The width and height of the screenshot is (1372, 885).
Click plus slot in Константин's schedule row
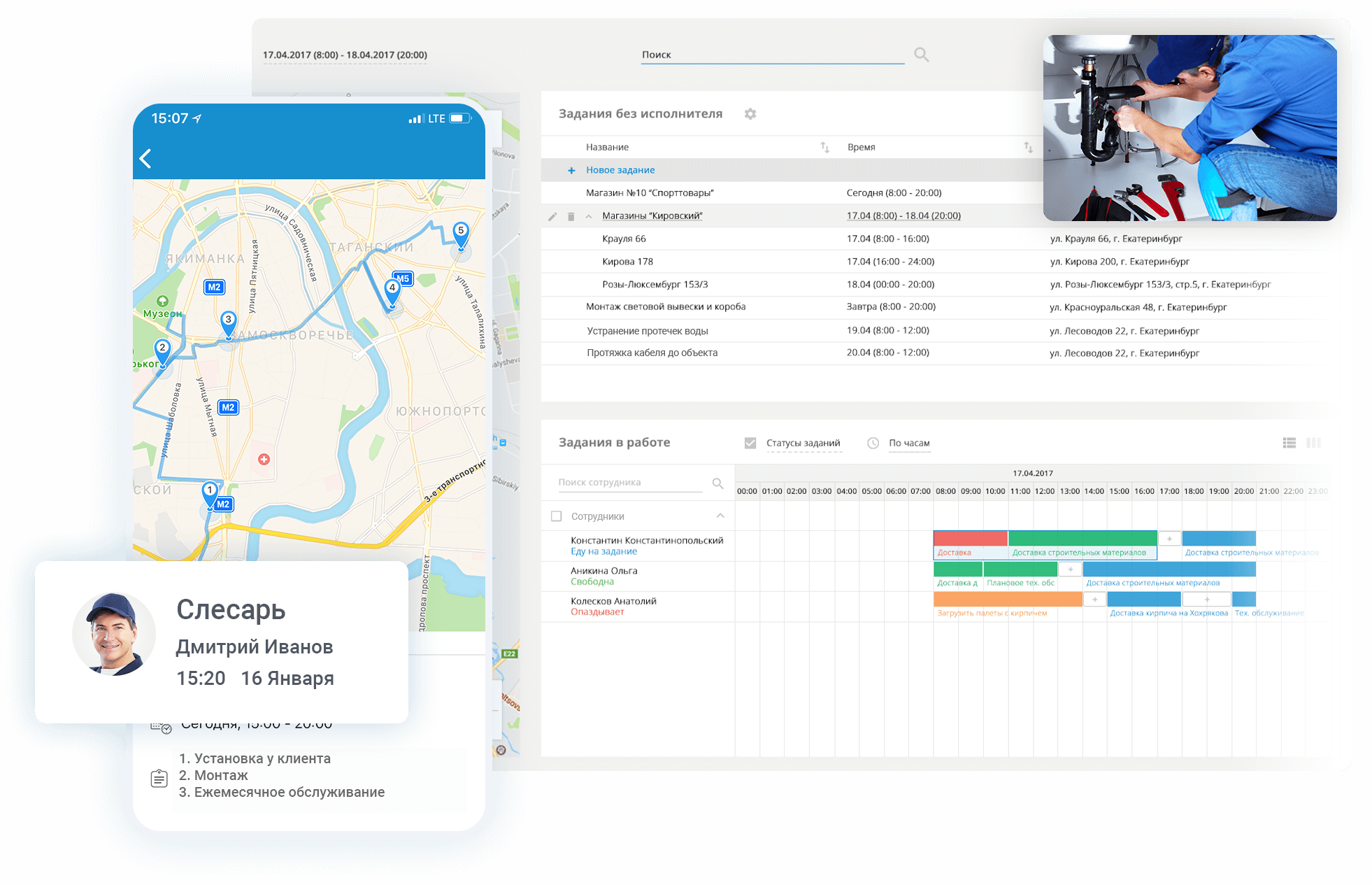(1169, 539)
